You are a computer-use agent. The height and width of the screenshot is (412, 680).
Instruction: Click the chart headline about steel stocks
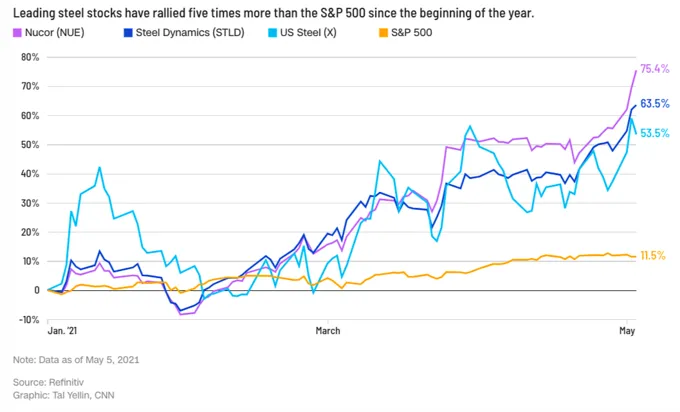click(297, 14)
